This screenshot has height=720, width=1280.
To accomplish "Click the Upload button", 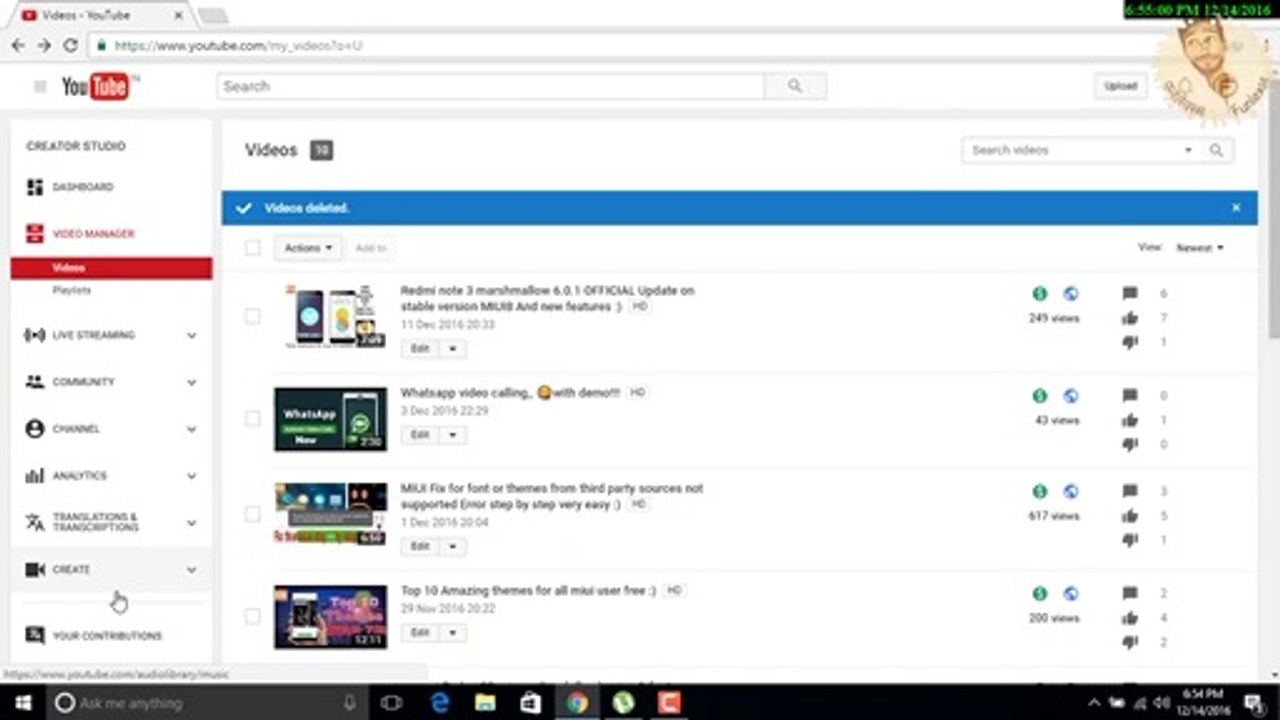I will (1120, 86).
